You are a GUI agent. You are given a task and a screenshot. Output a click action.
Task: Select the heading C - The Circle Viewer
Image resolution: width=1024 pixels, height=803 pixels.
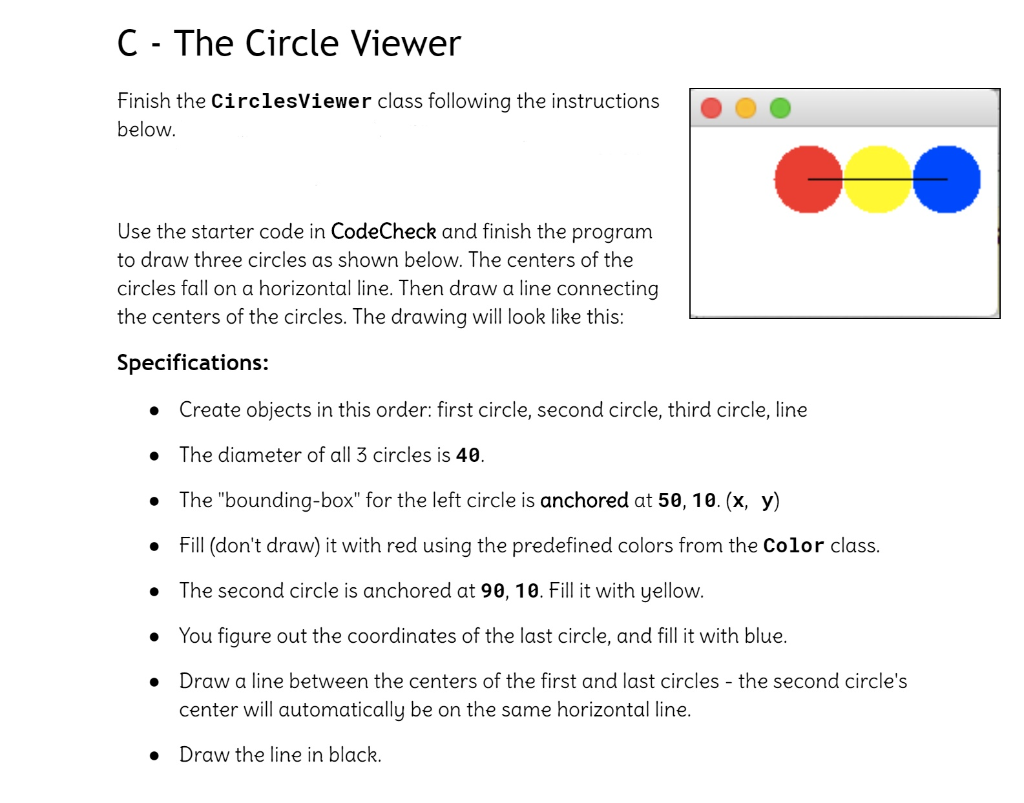[x=289, y=42]
